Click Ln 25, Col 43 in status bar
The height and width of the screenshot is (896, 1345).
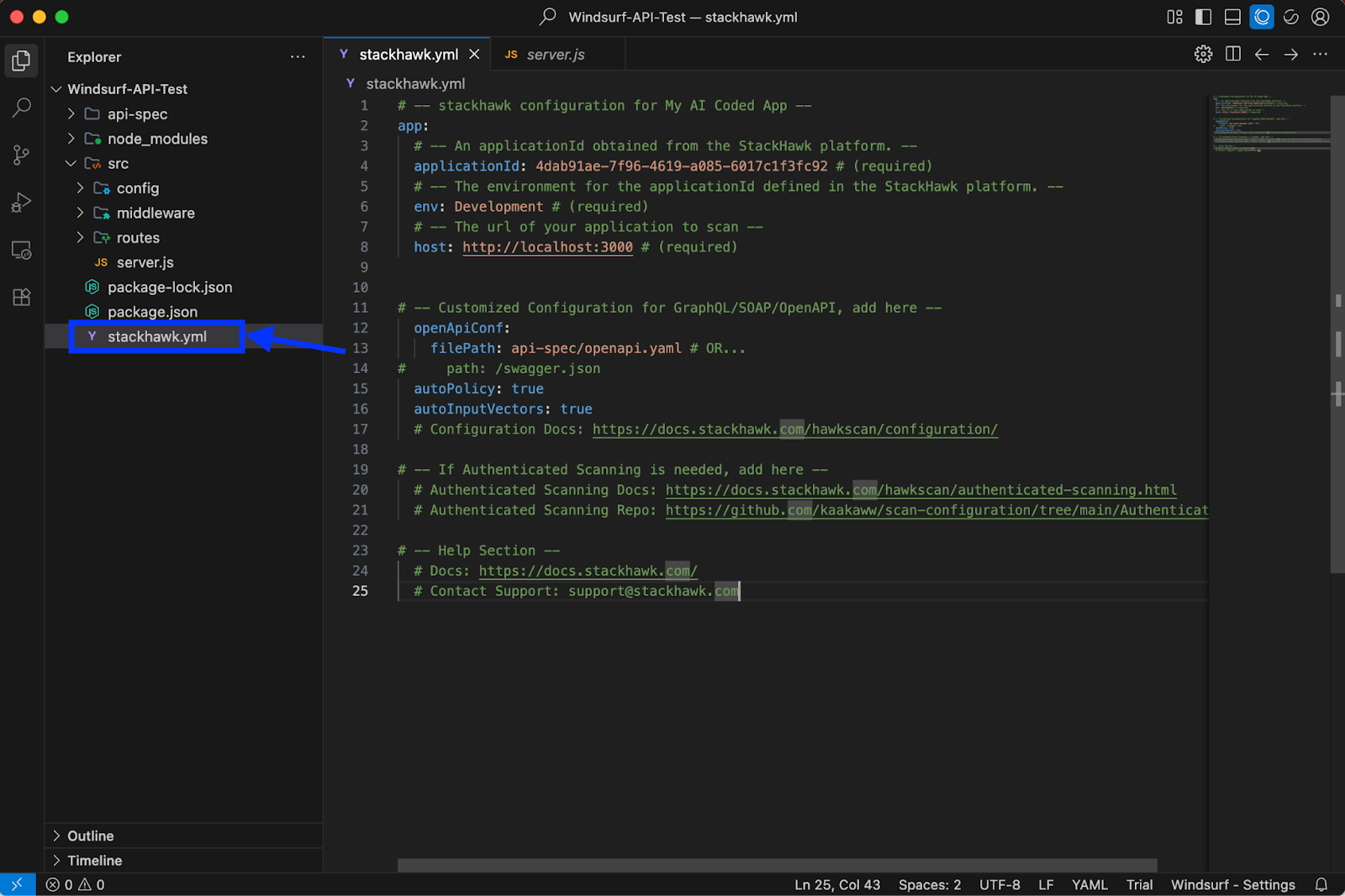[837, 884]
